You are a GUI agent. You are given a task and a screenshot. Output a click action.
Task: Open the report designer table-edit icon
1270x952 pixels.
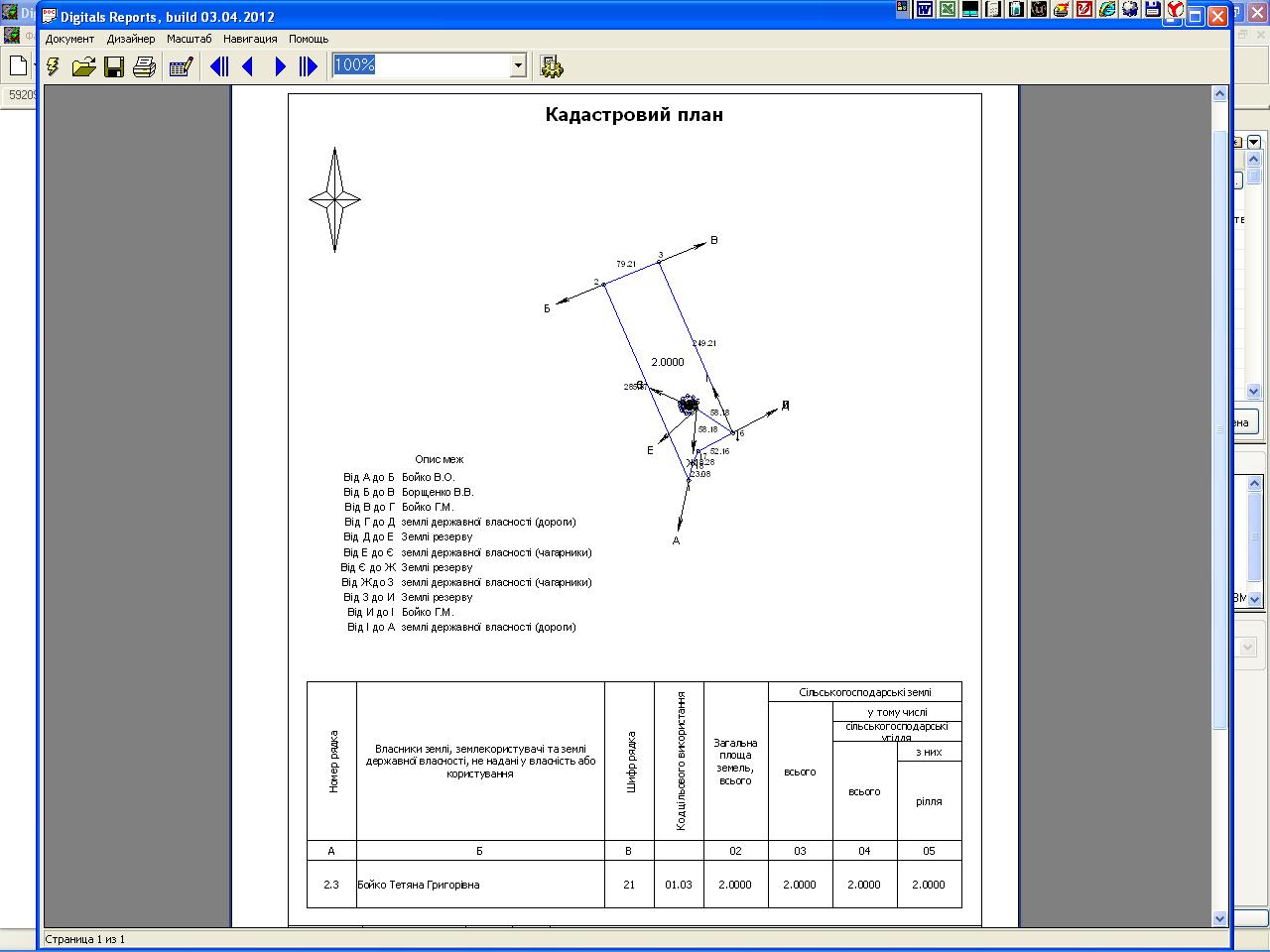pyautogui.click(x=181, y=66)
